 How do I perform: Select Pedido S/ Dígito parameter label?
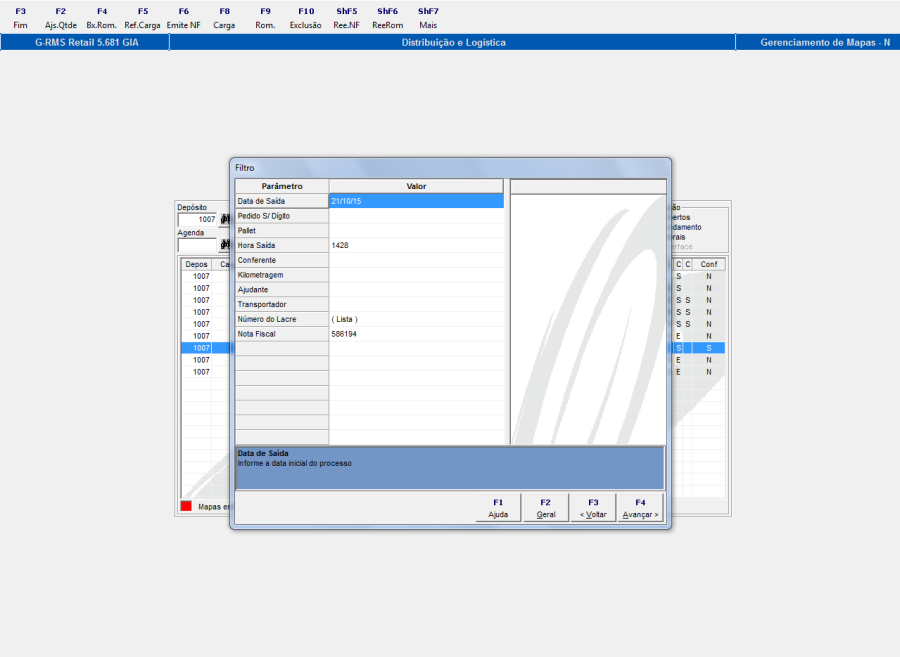282,216
